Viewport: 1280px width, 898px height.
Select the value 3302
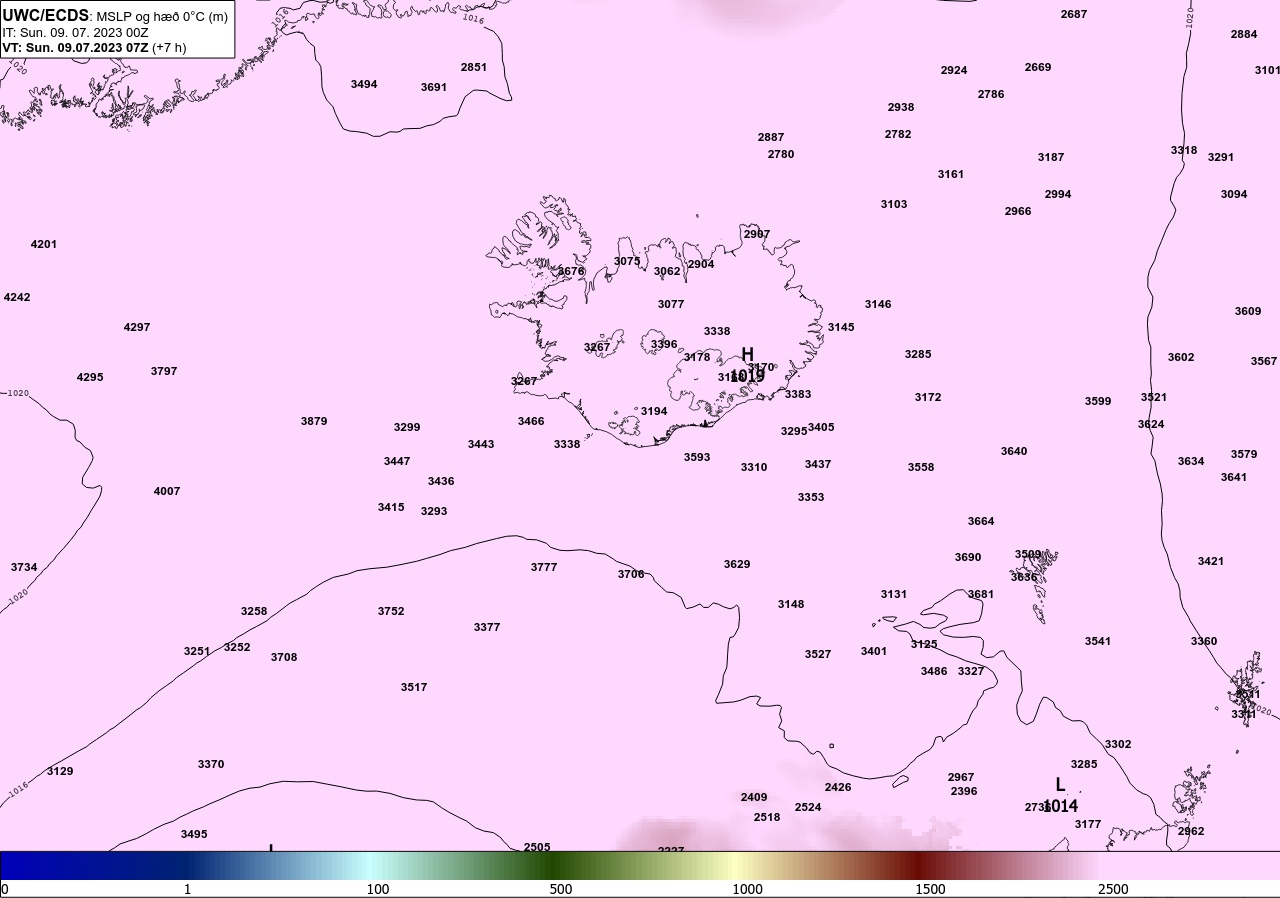pos(1118,744)
